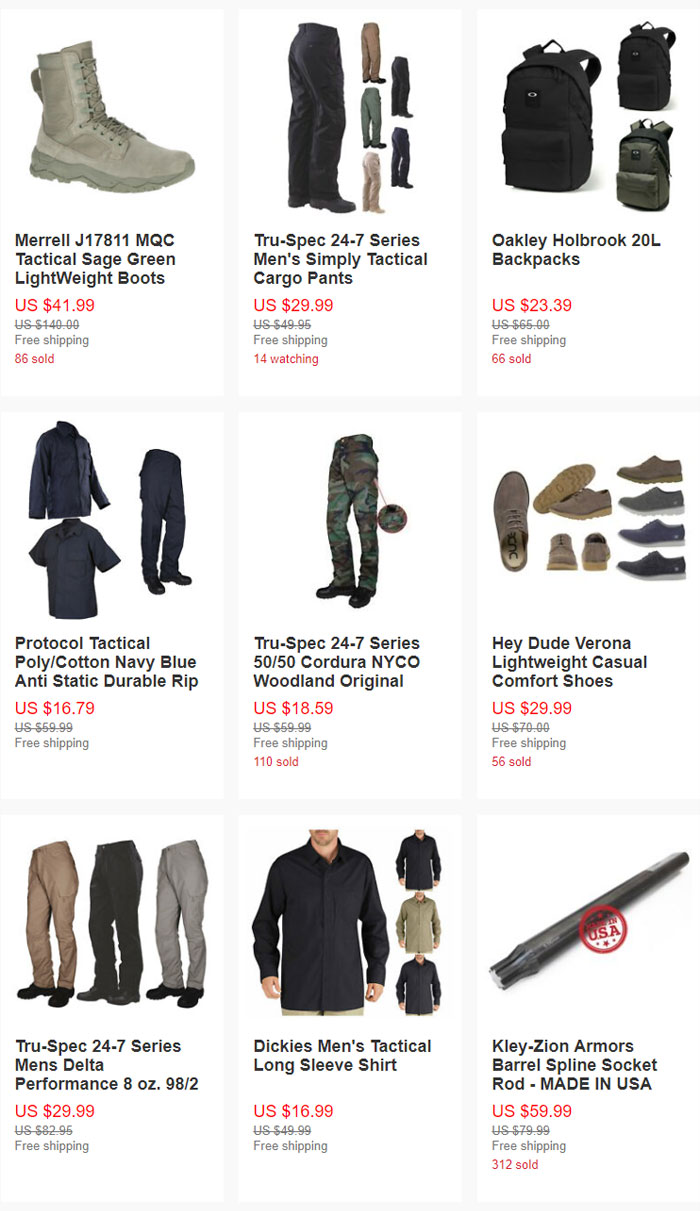Open Tru-Spec Simply Tactical Cargo Pants link
The image size is (700, 1211).
coord(341,259)
